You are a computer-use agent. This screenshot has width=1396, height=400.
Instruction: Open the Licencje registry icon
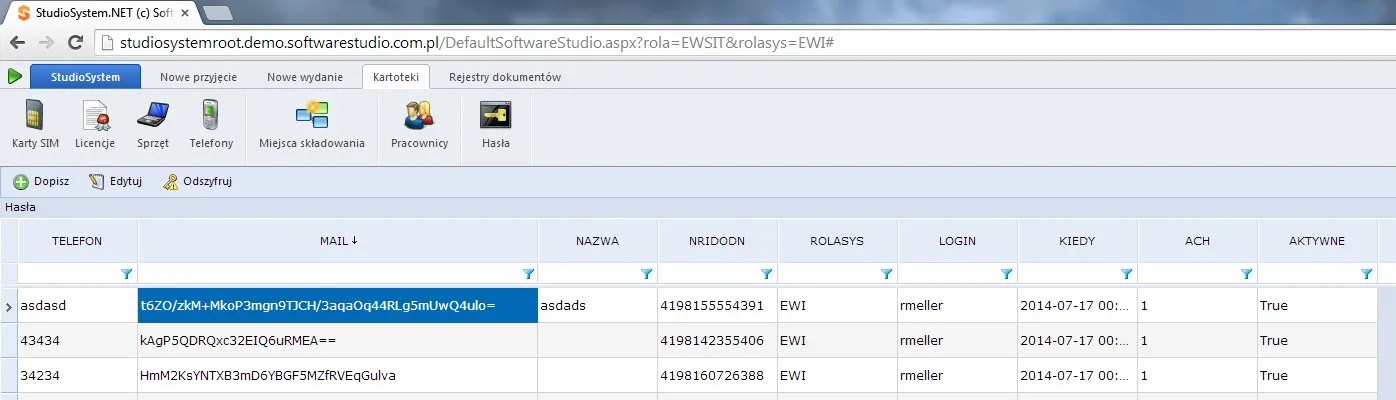[95, 124]
